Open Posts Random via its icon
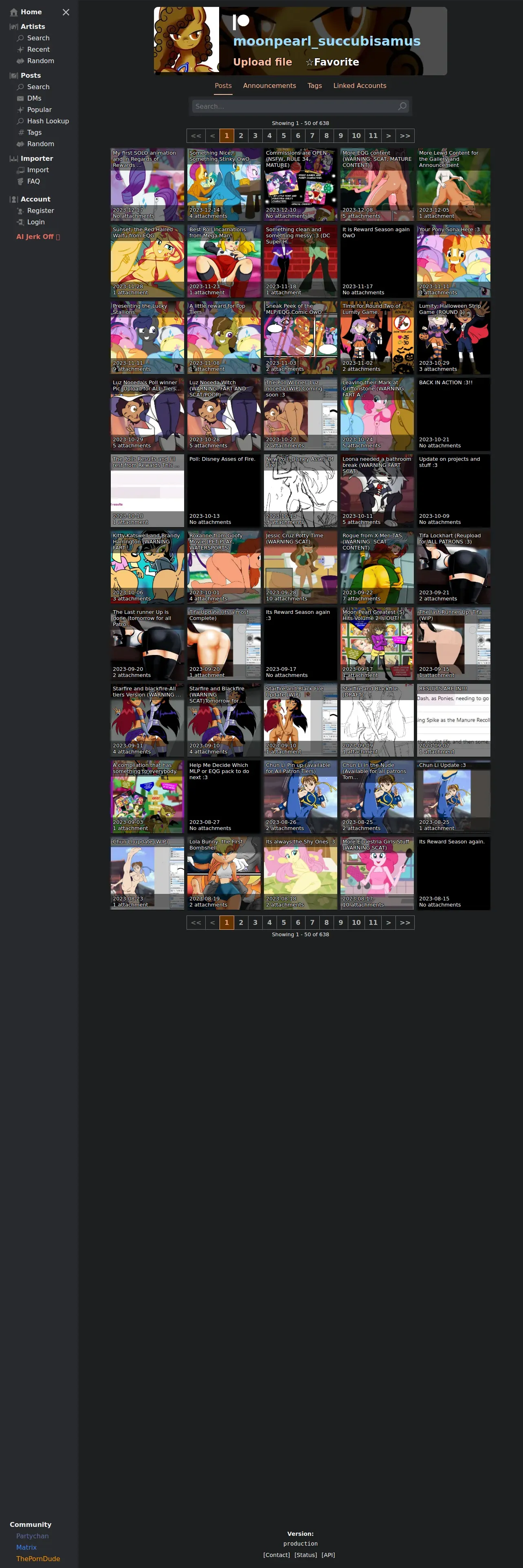The image size is (523, 1568). (x=21, y=144)
